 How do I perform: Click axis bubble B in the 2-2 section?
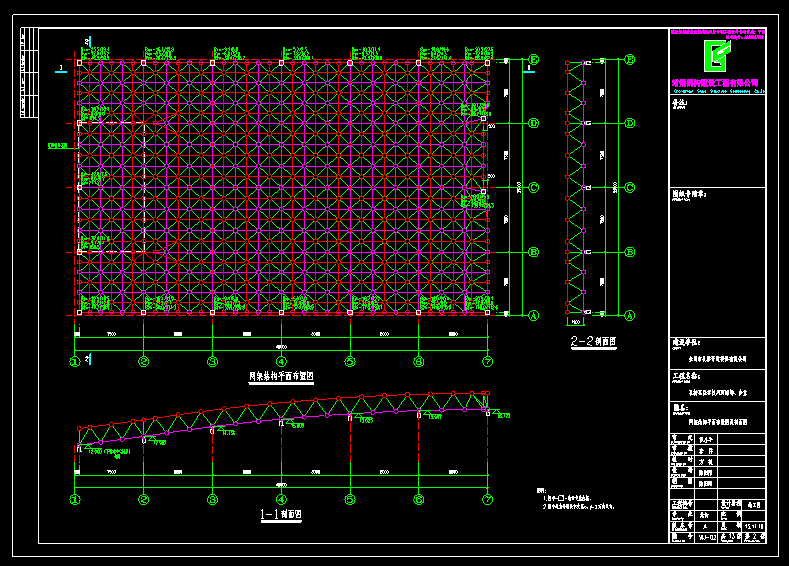pos(630,252)
